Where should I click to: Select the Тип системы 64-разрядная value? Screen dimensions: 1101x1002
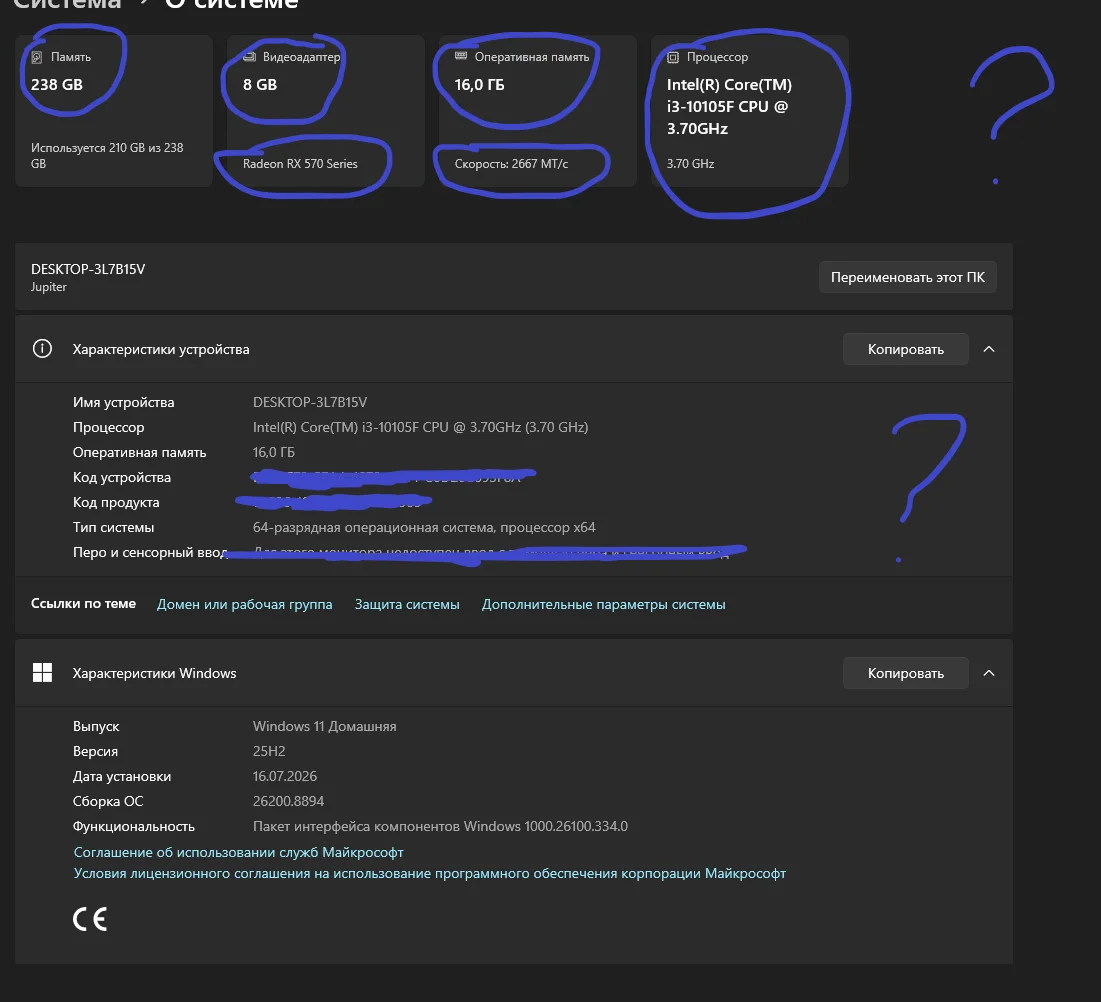424,527
